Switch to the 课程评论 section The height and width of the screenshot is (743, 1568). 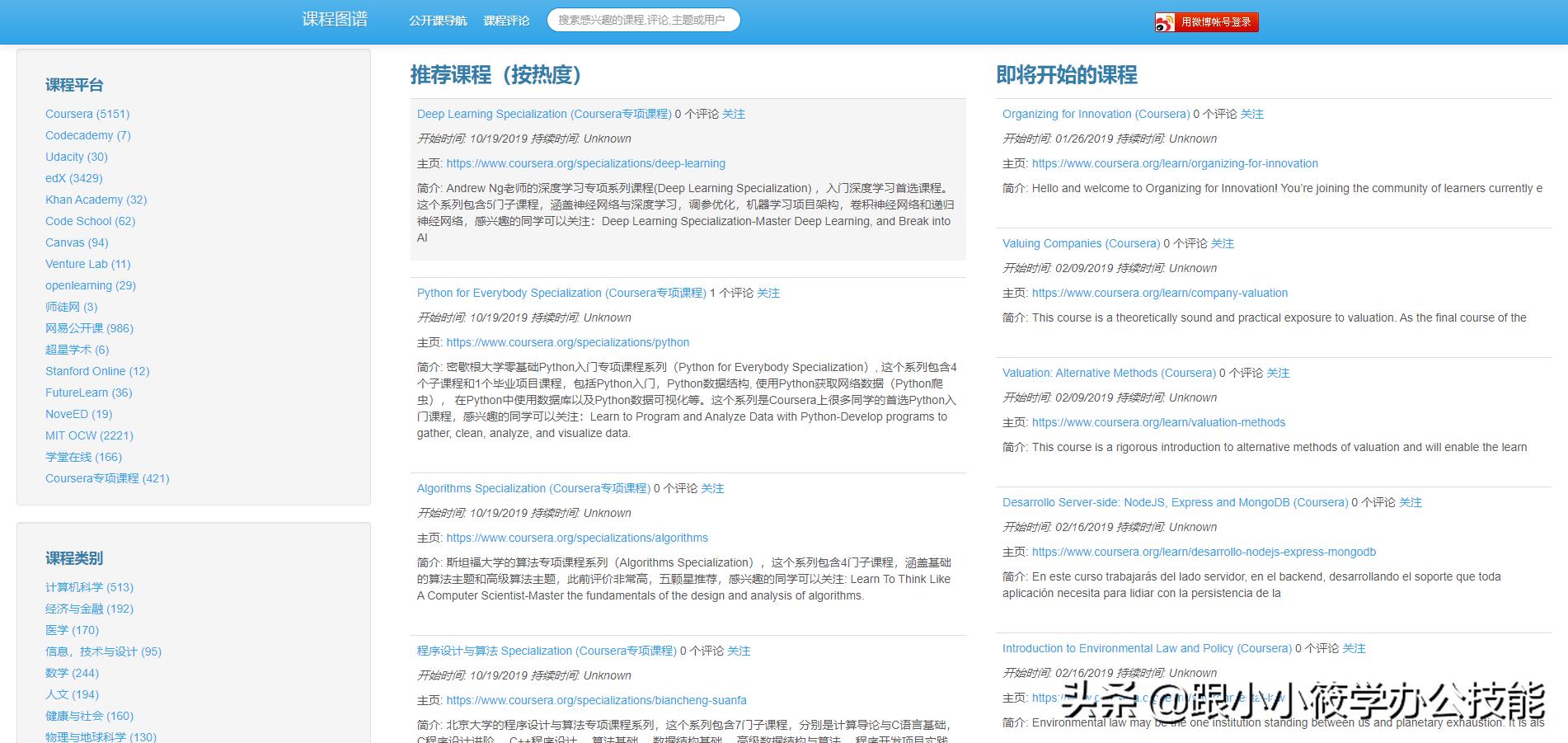[505, 21]
